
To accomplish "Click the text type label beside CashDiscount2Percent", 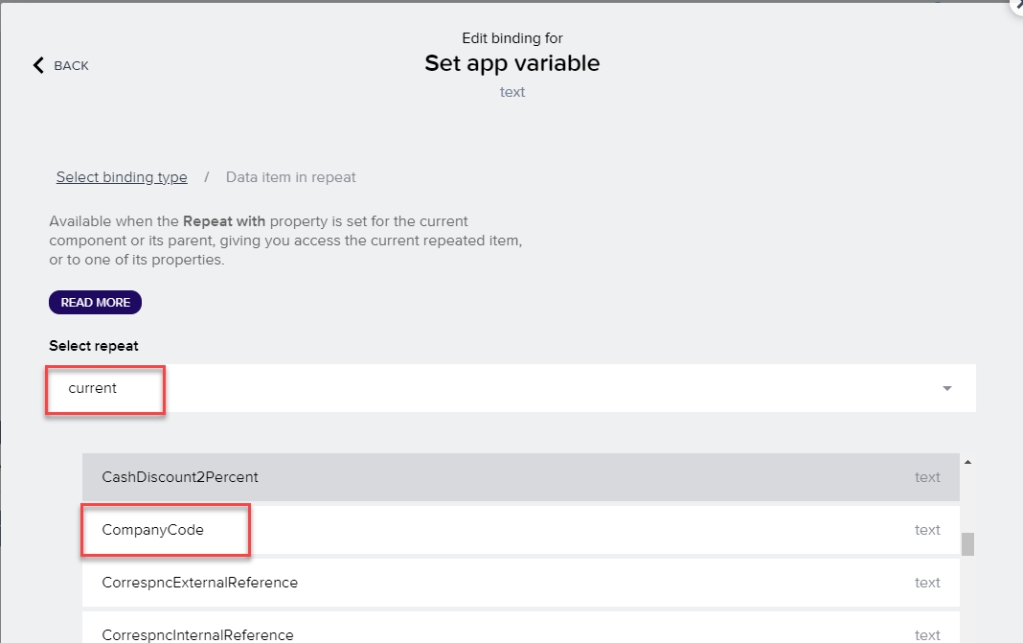I will pos(927,477).
